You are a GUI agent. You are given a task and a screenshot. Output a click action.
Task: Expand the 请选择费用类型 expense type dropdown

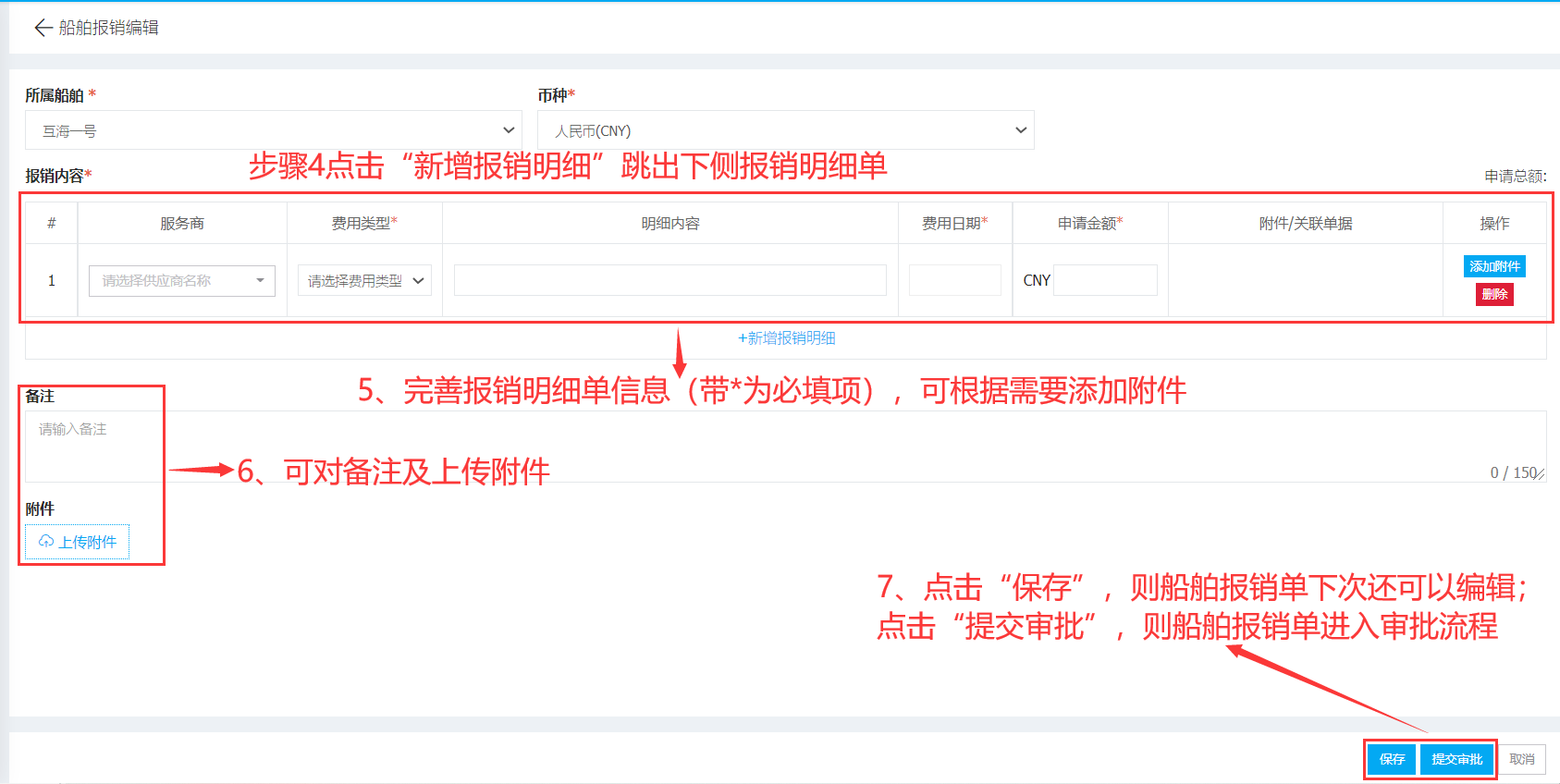pyautogui.click(x=364, y=280)
